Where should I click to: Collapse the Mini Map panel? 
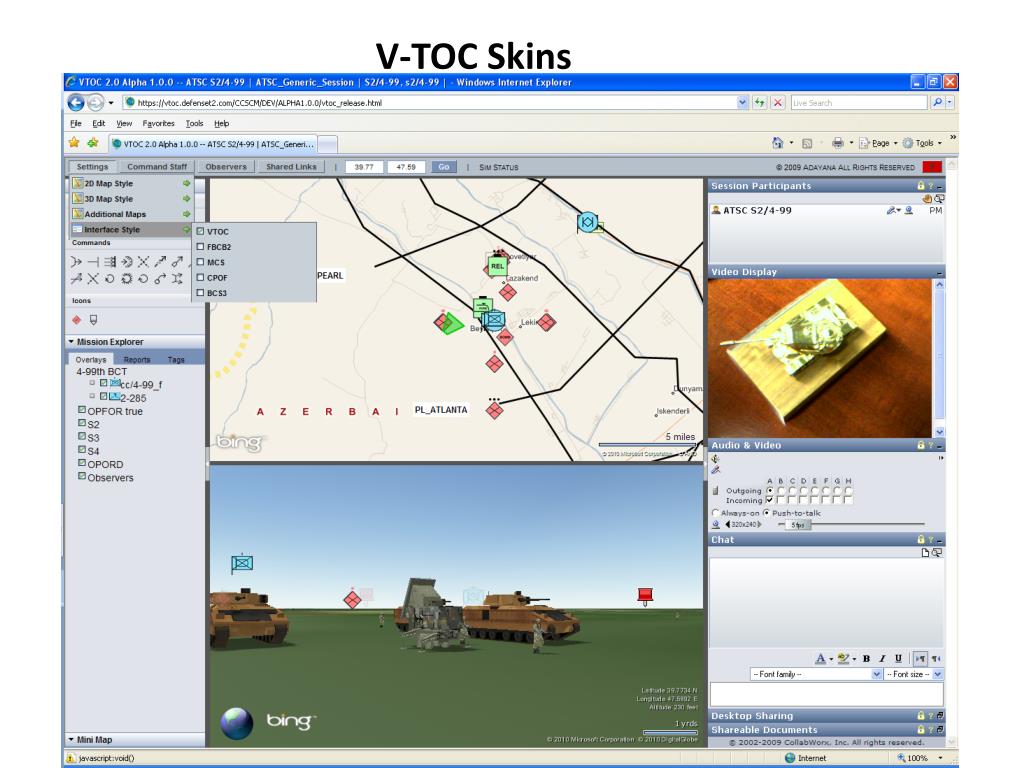(x=71, y=739)
